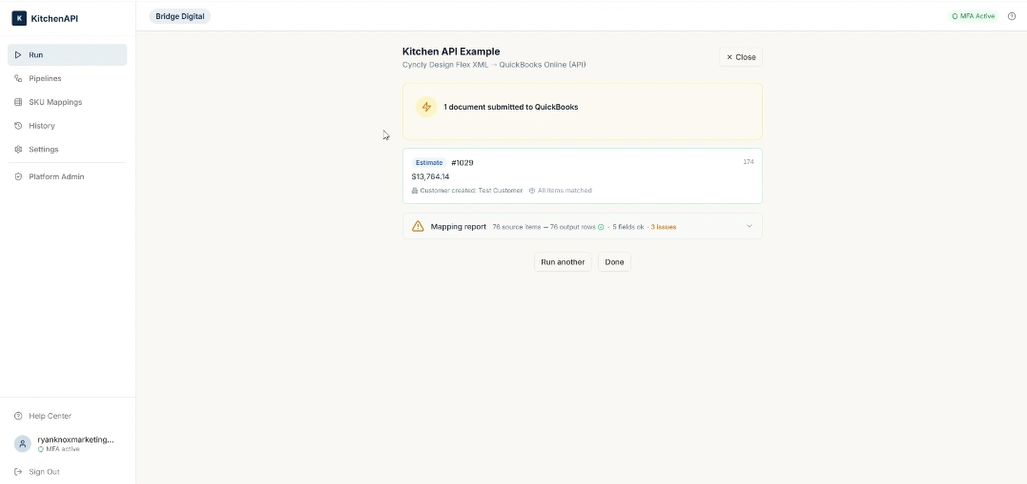
Task: Open the SKU Mappings label
Action: (56, 102)
